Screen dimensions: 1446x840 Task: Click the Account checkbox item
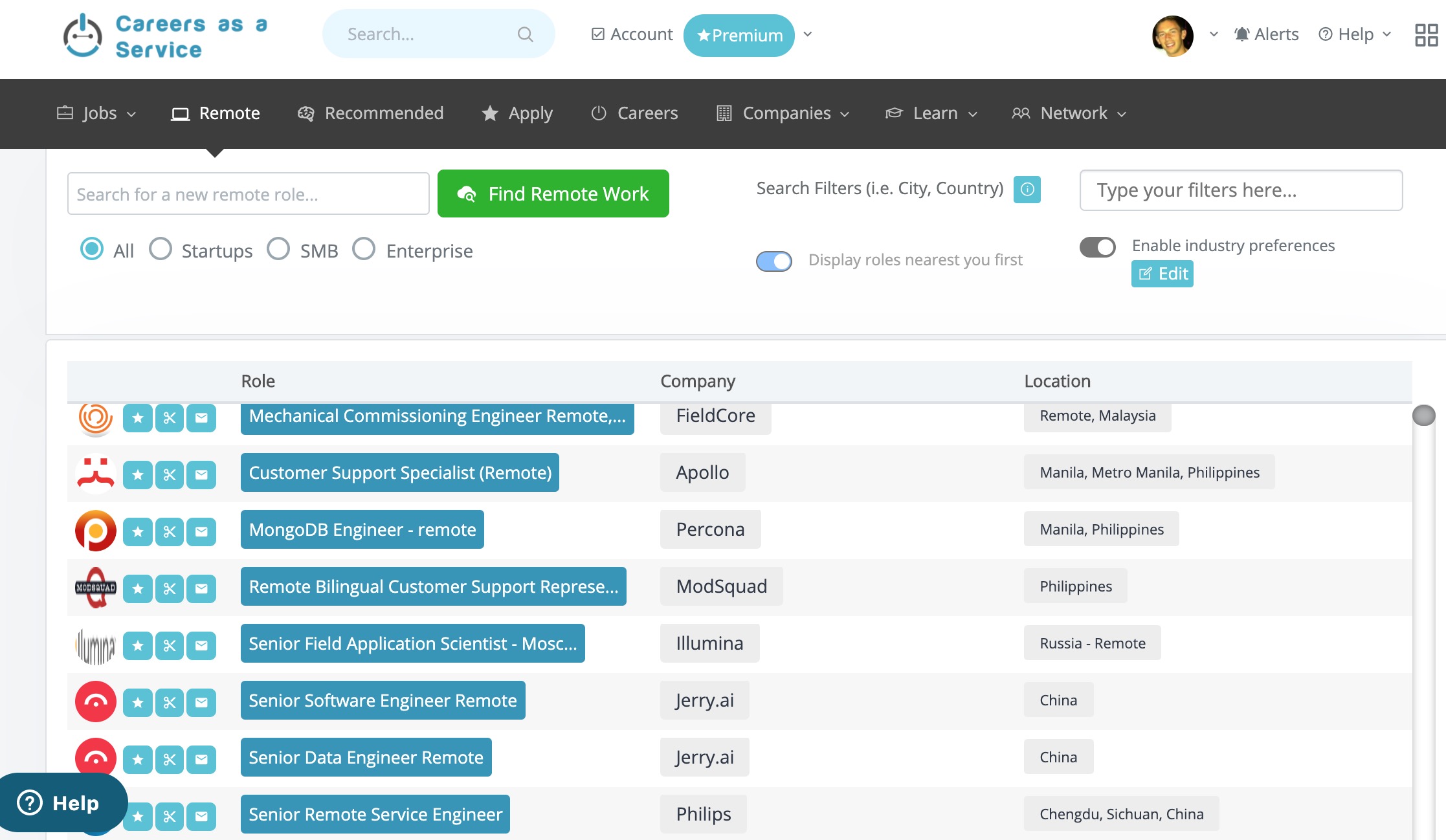tap(632, 34)
